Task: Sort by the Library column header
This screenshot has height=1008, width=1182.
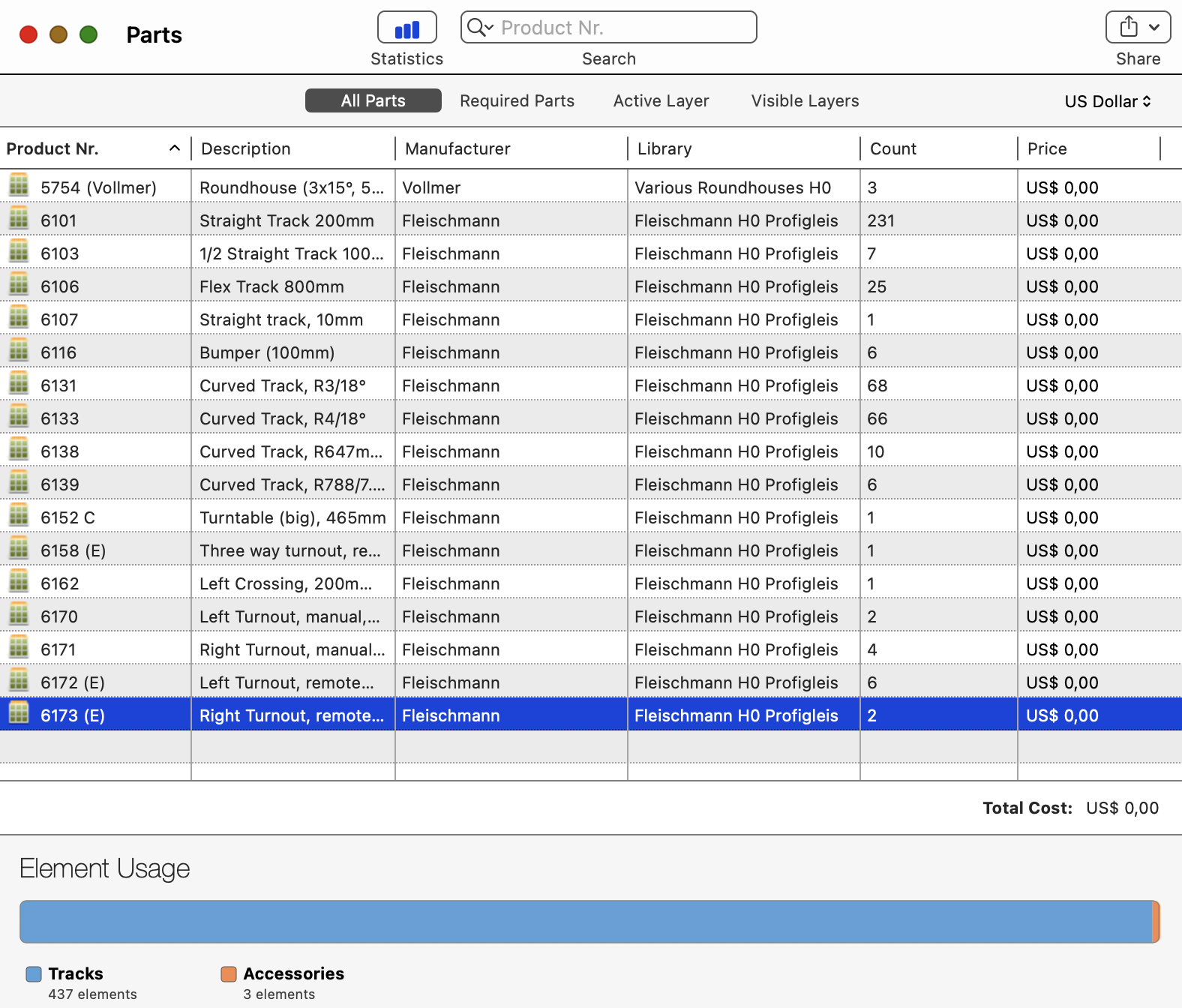Action: (744, 148)
